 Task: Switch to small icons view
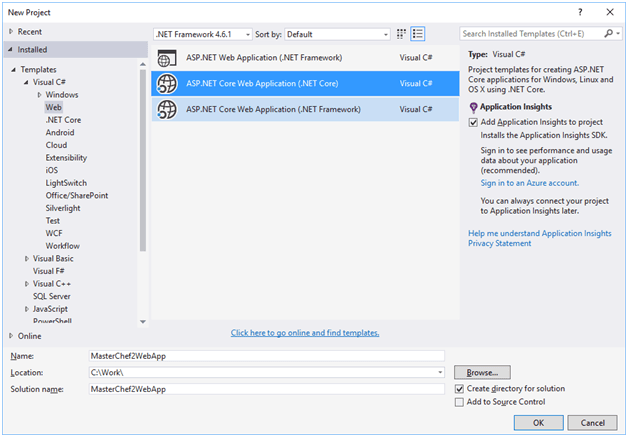click(x=401, y=34)
